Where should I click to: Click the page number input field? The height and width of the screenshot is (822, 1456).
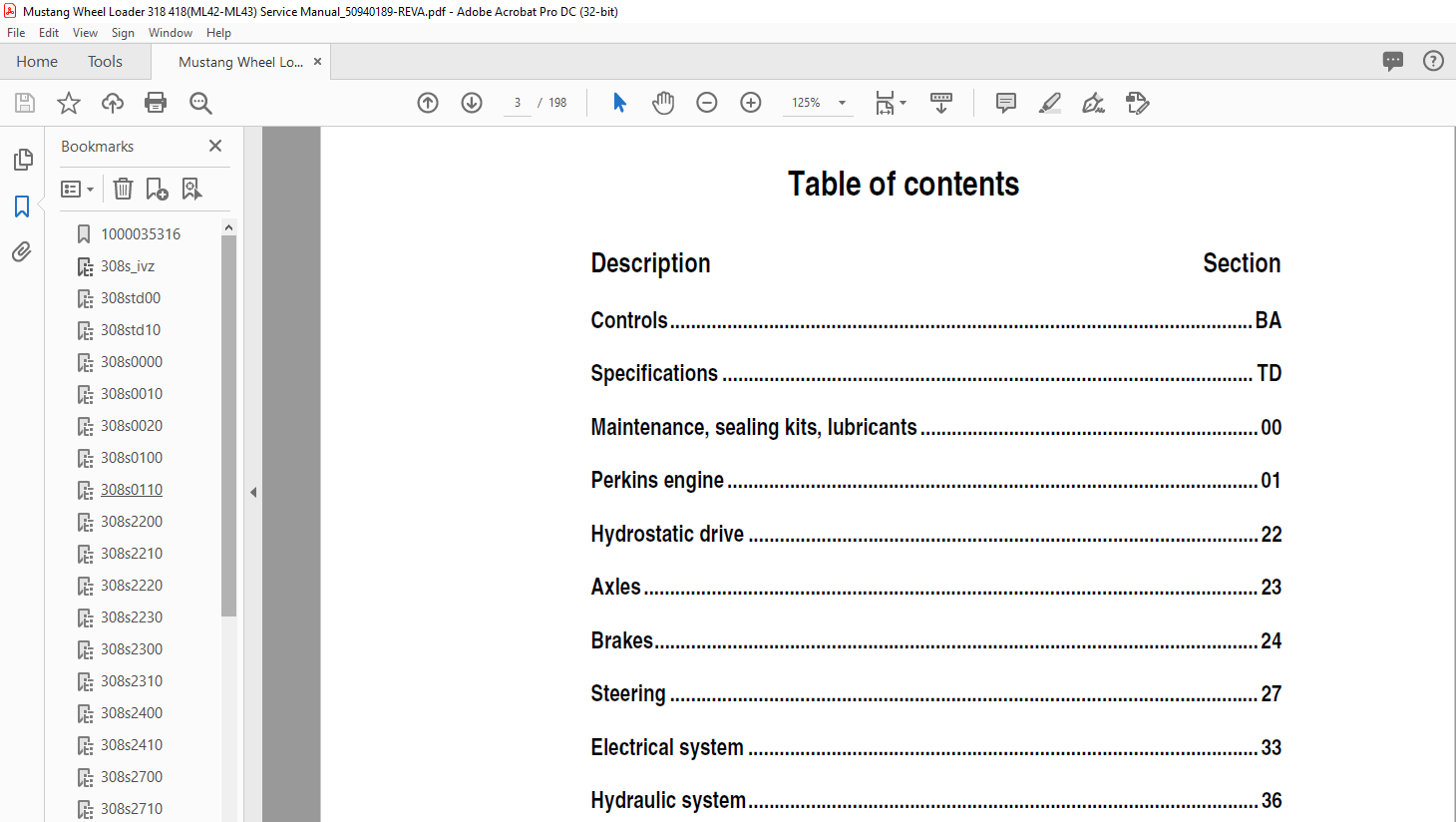[518, 103]
